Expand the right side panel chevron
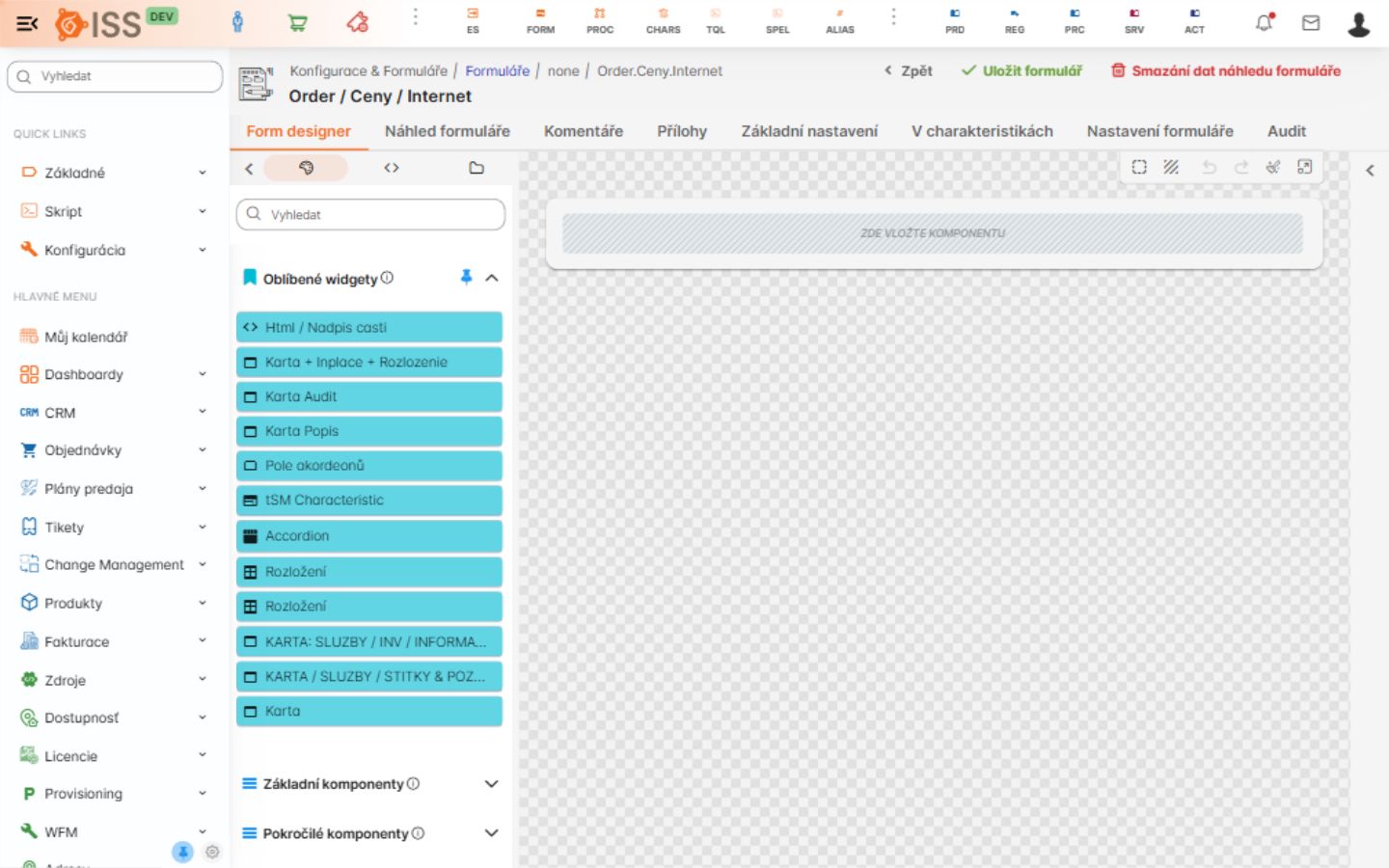1389x868 pixels. [1370, 171]
